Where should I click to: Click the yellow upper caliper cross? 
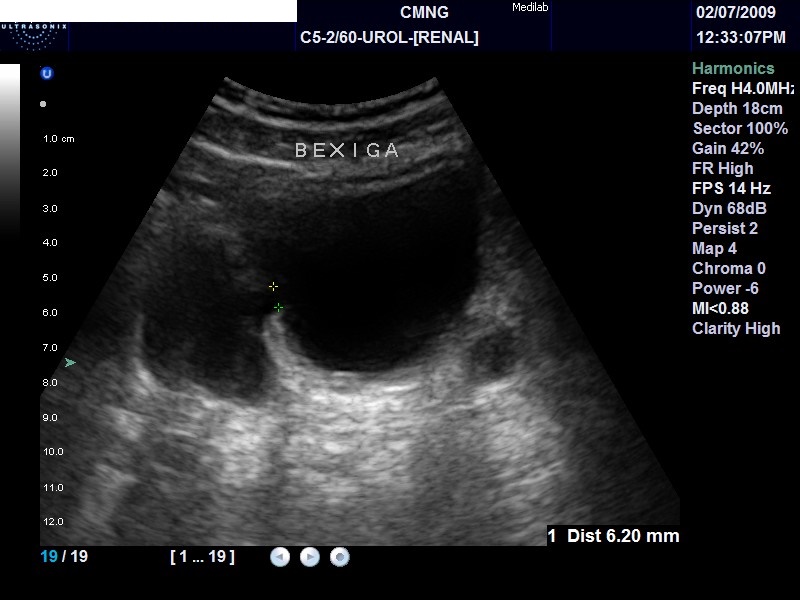pyautogui.click(x=273, y=287)
